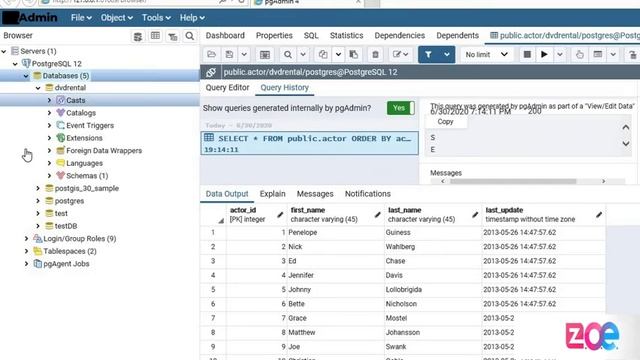This screenshot has width=640, height=360.
Task: Toggle the Yes switch for internal queries
Action: coord(401,108)
